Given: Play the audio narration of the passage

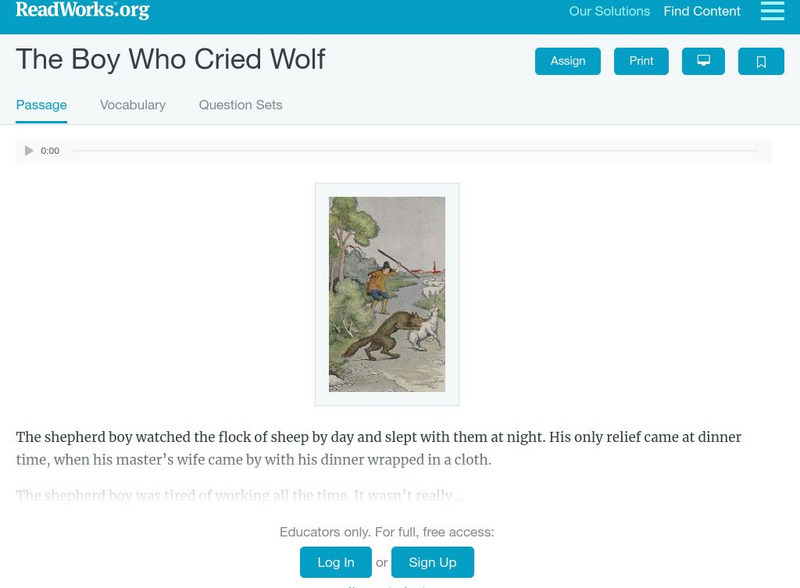Looking at the screenshot, I should click(28, 150).
